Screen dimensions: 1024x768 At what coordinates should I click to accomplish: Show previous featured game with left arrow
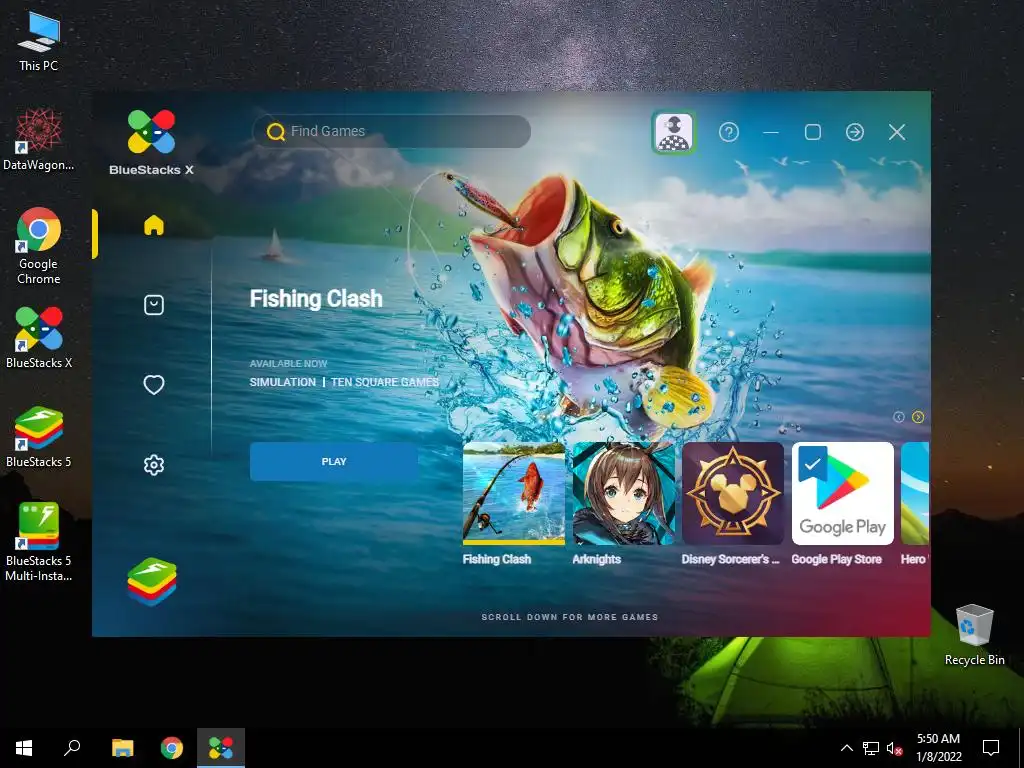tap(899, 417)
